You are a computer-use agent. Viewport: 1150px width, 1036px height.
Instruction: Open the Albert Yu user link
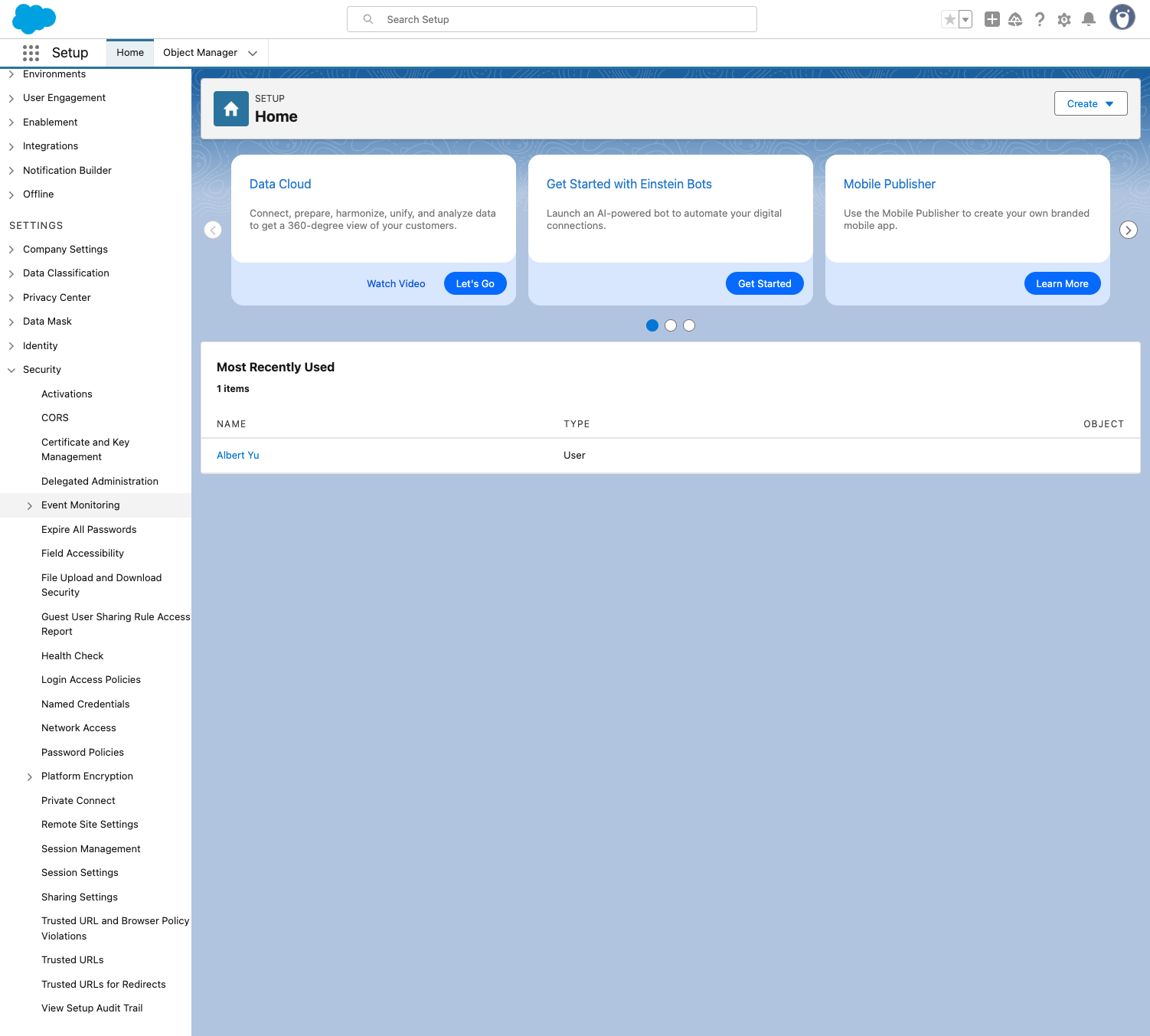coord(237,456)
